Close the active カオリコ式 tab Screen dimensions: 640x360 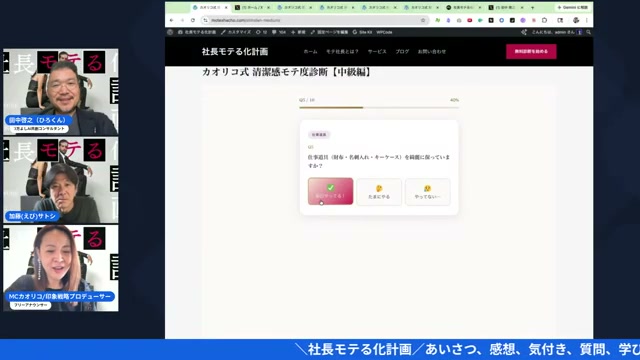pos(226,7)
